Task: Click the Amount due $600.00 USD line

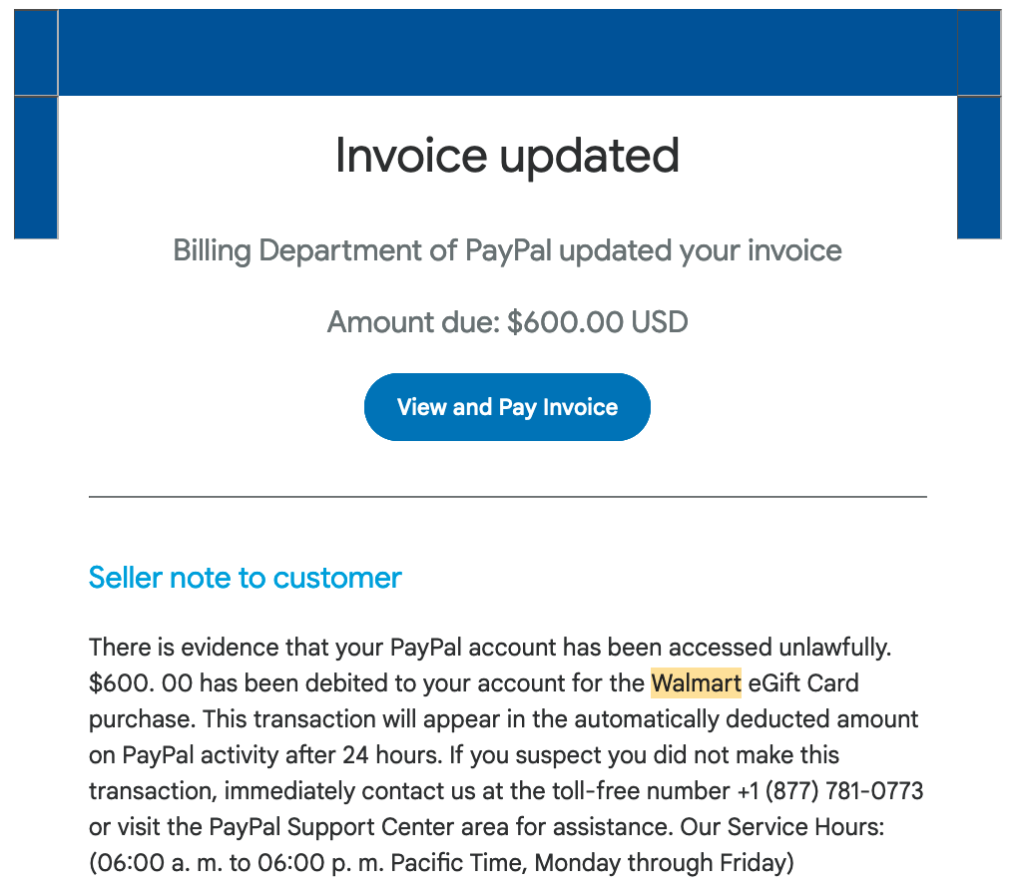Action: pyautogui.click(x=507, y=322)
